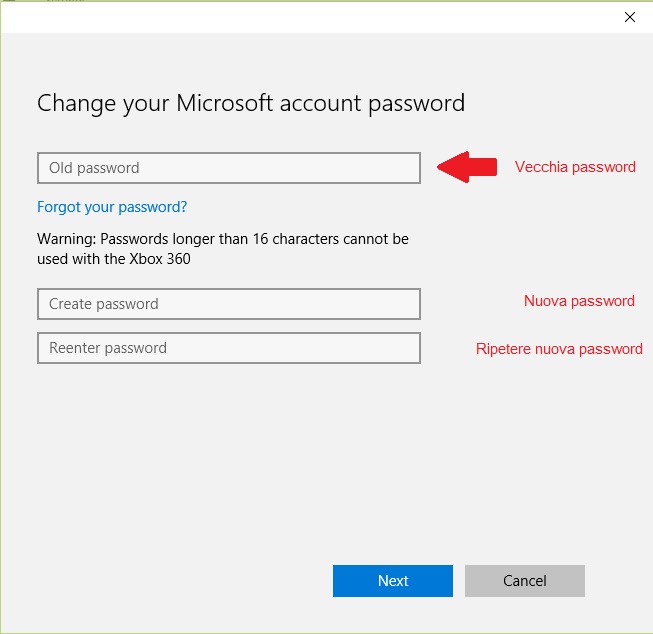The height and width of the screenshot is (634, 653).
Task: Click the Xbox 360 password length warning
Action: (223, 249)
